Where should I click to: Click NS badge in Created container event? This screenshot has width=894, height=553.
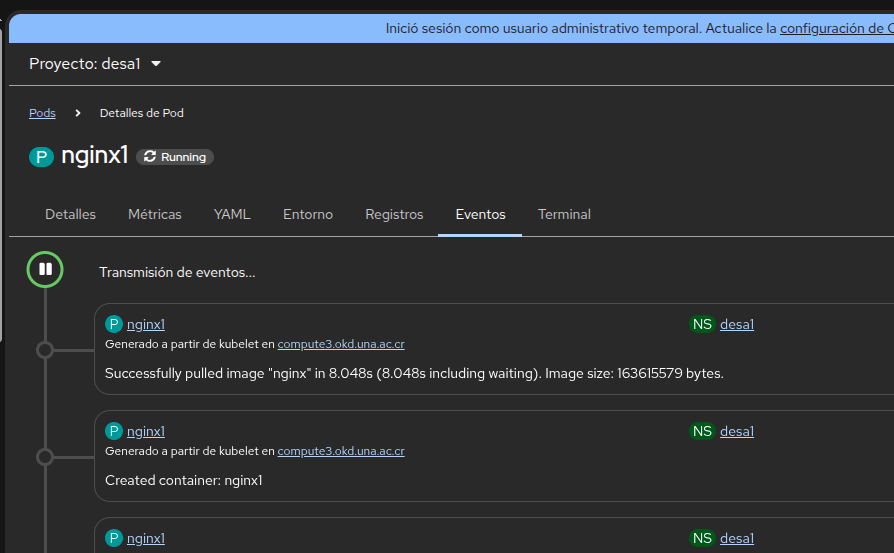pos(702,431)
